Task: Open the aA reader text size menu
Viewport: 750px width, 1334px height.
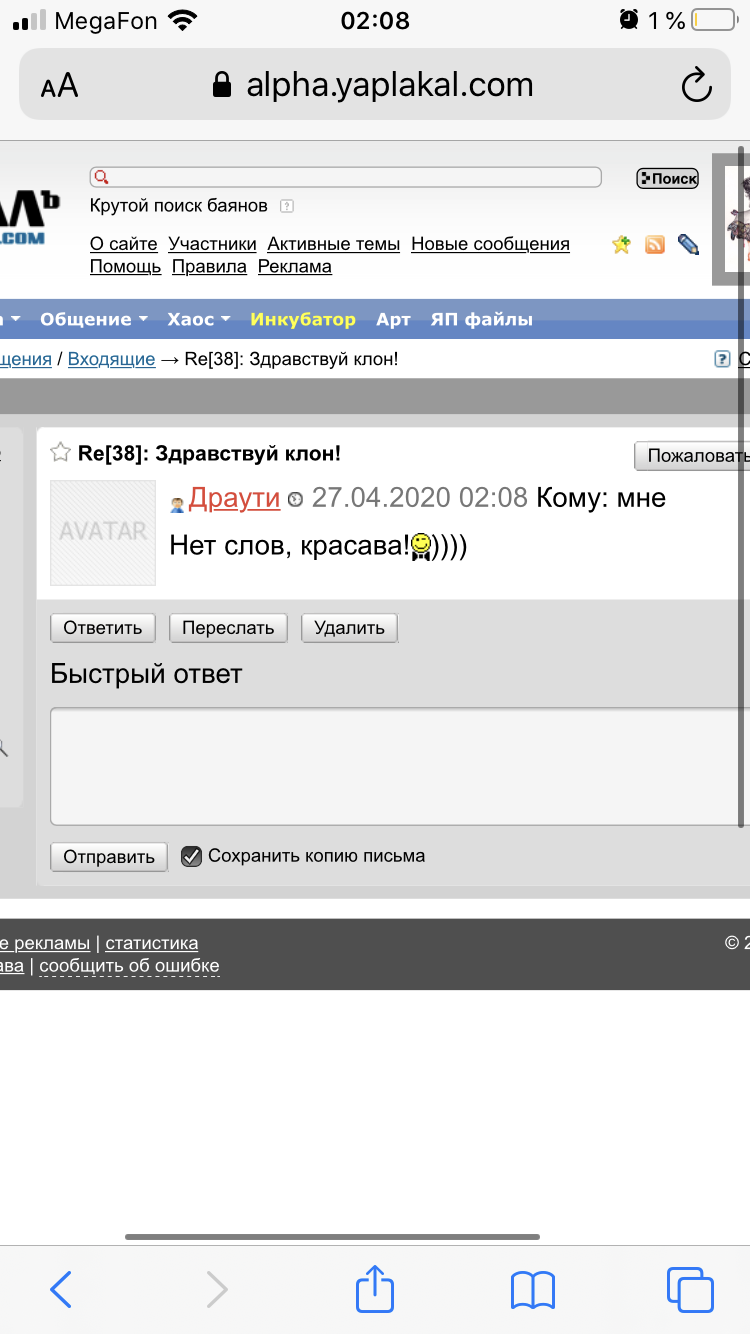Action: (x=59, y=86)
